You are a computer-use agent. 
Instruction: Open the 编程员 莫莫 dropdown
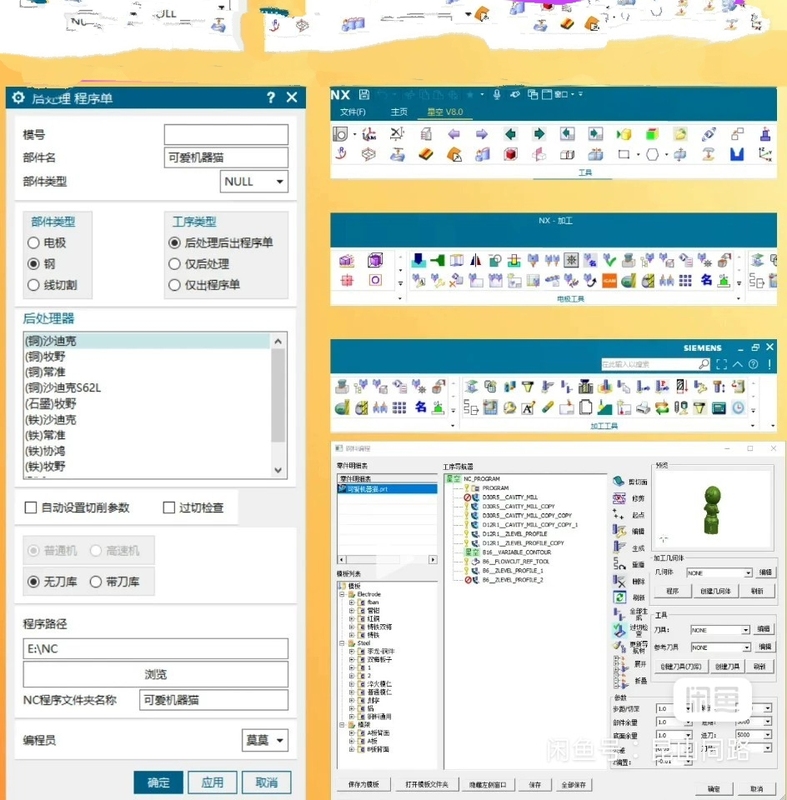(x=265, y=740)
